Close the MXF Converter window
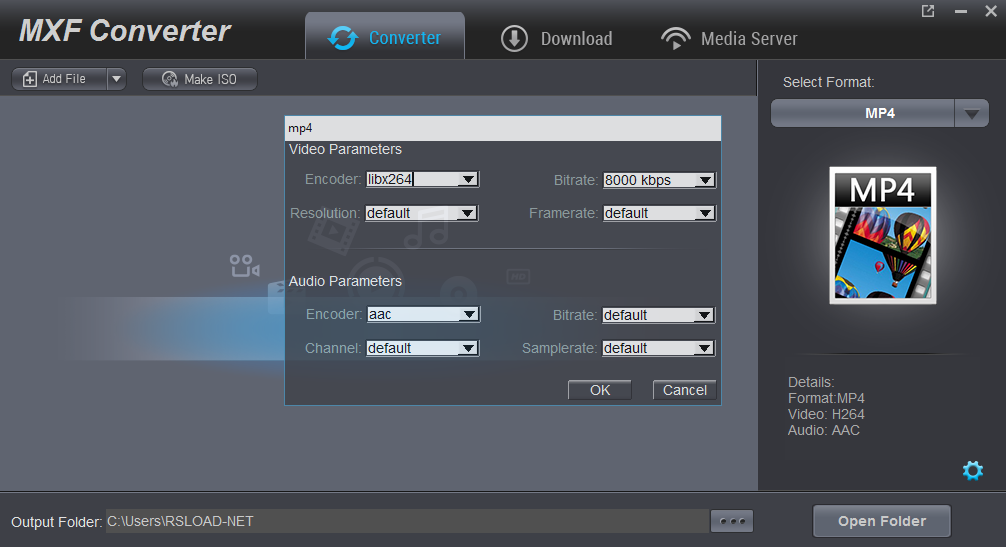 click(x=991, y=12)
